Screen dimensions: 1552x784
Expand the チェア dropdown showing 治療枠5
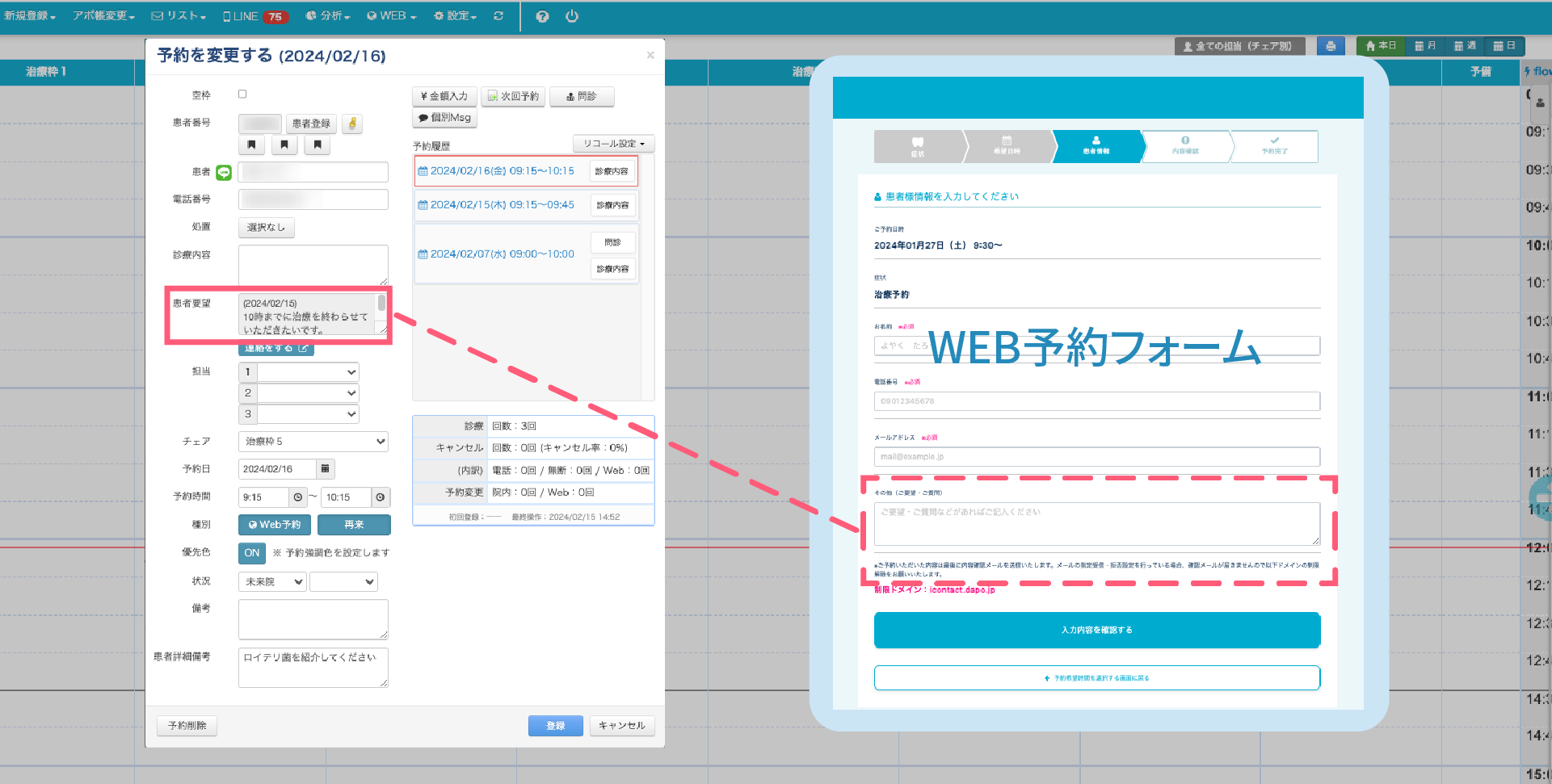tap(313, 442)
